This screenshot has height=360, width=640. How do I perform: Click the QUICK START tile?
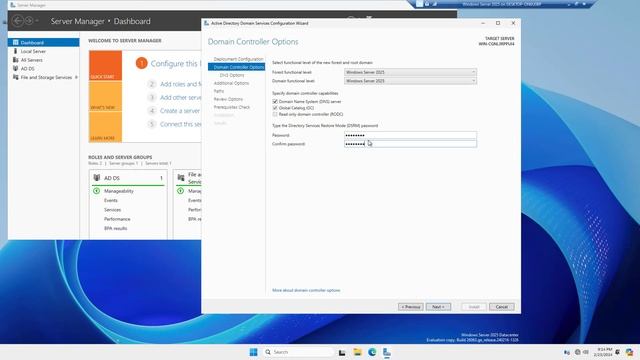click(105, 65)
